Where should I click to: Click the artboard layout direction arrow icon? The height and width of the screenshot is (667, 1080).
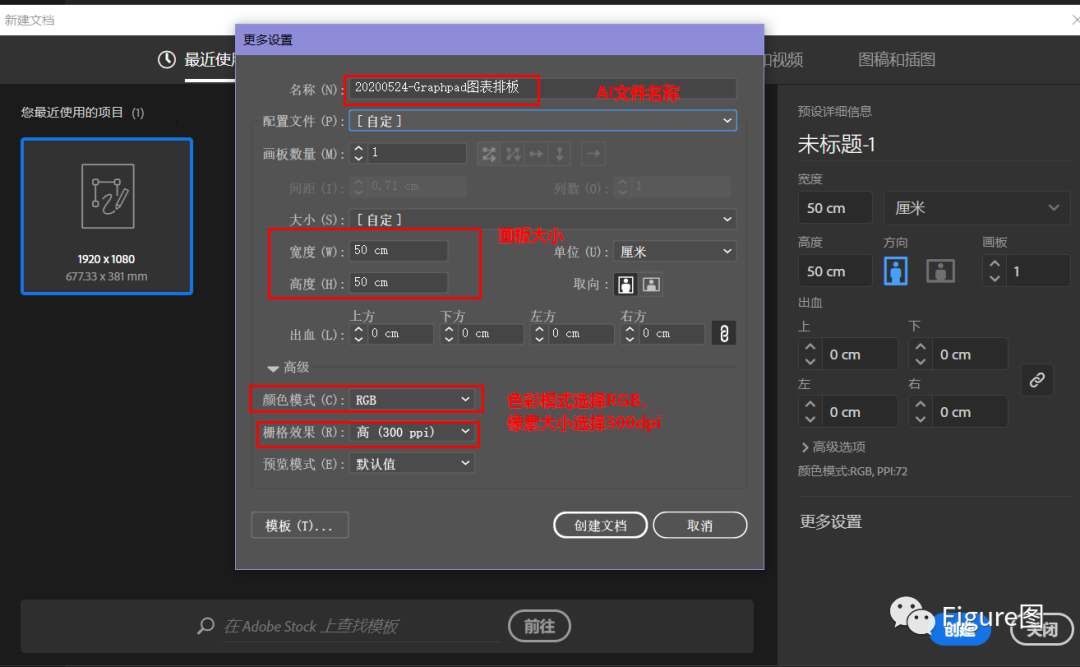click(593, 154)
